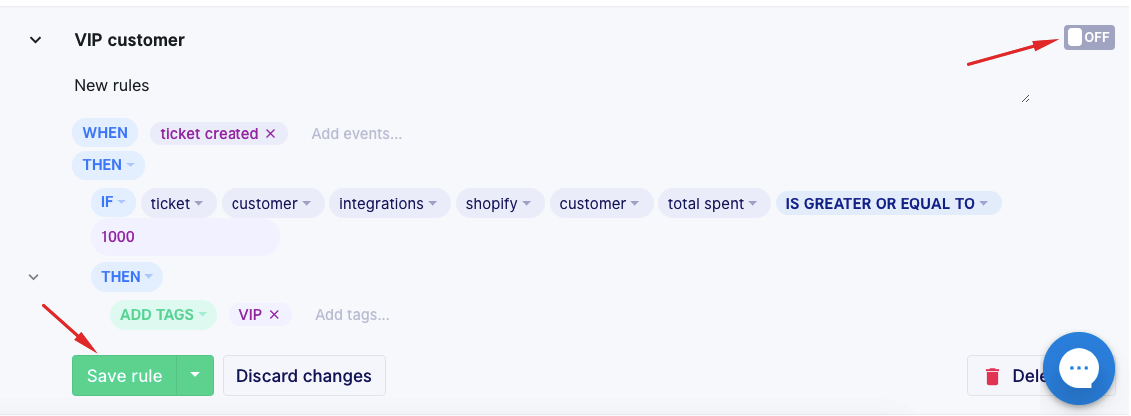The height and width of the screenshot is (416, 1131).
Task: Open the Save rule arrow dropdown
Action: [x=195, y=376]
